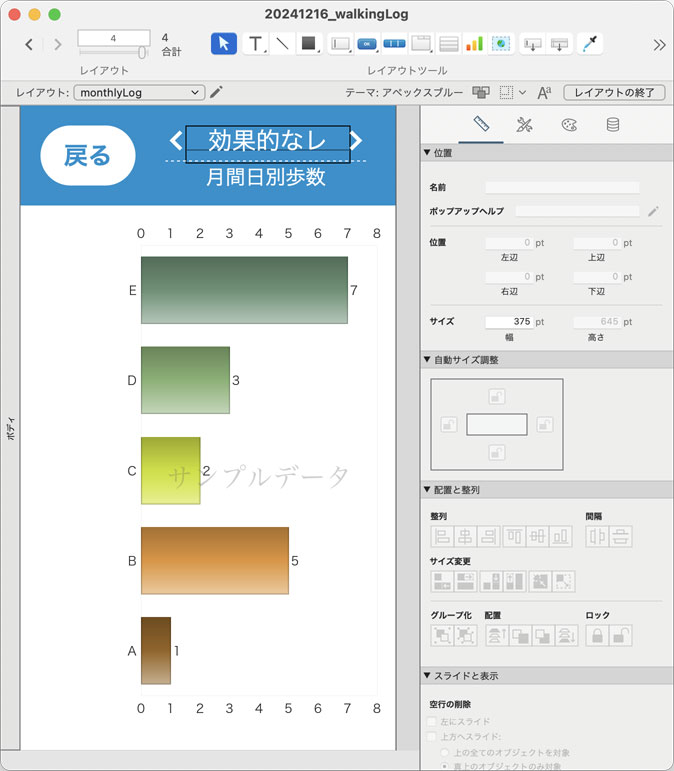Toggle the left anchor lock
The height and width of the screenshot is (771, 674).
449,424
